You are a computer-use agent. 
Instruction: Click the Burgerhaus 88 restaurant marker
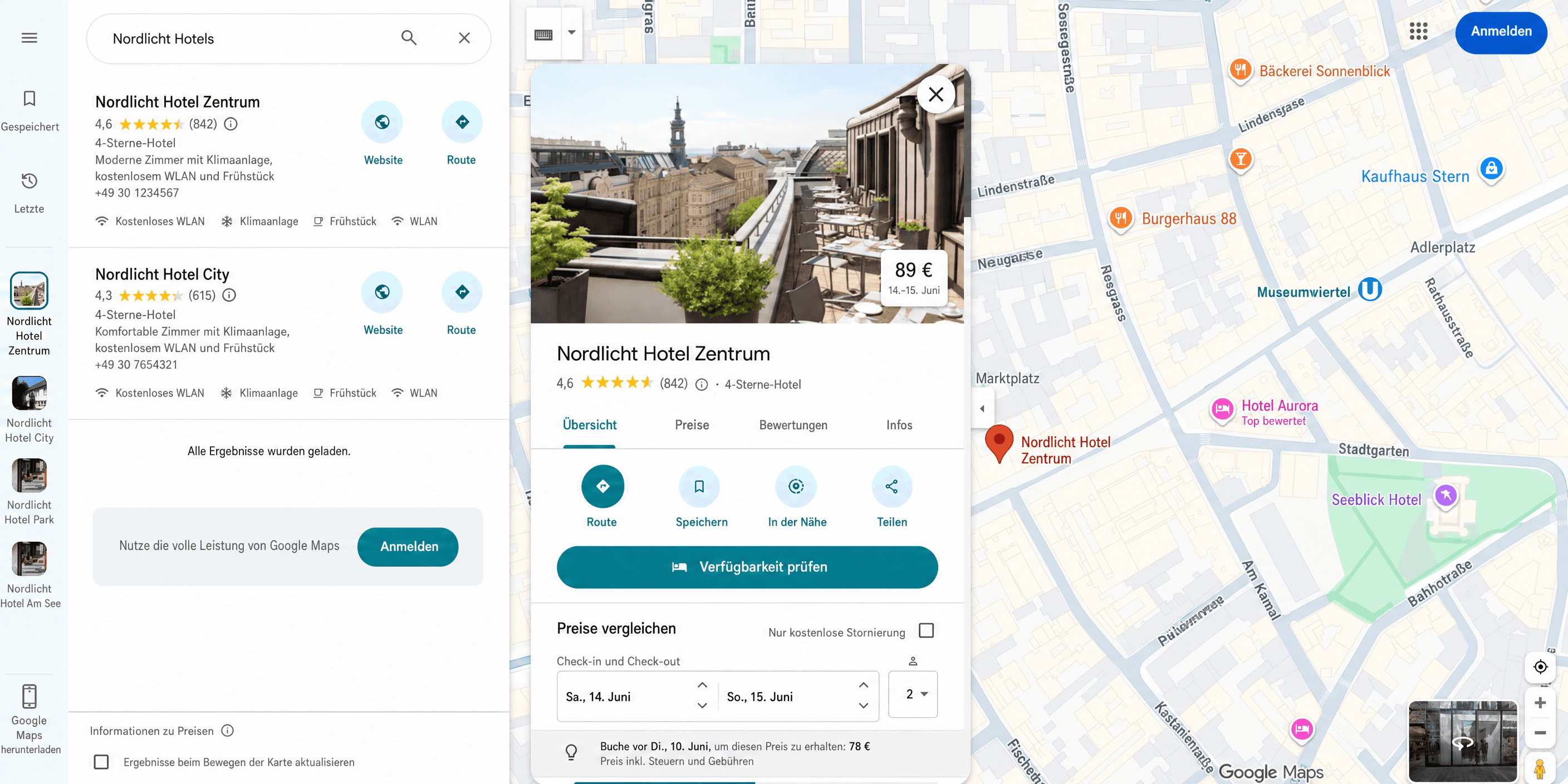tap(1120, 217)
